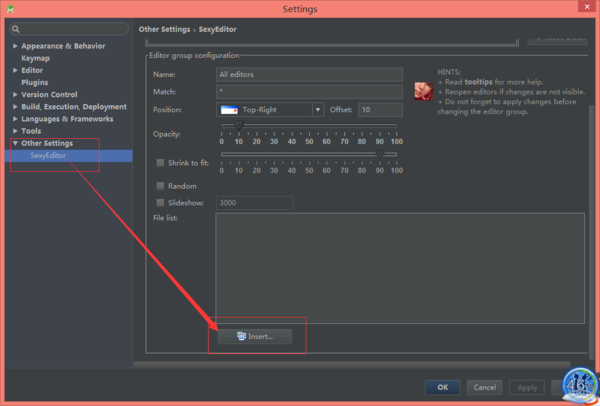Open the Keymap settings page
600x406 pixels.
point(36,58)
